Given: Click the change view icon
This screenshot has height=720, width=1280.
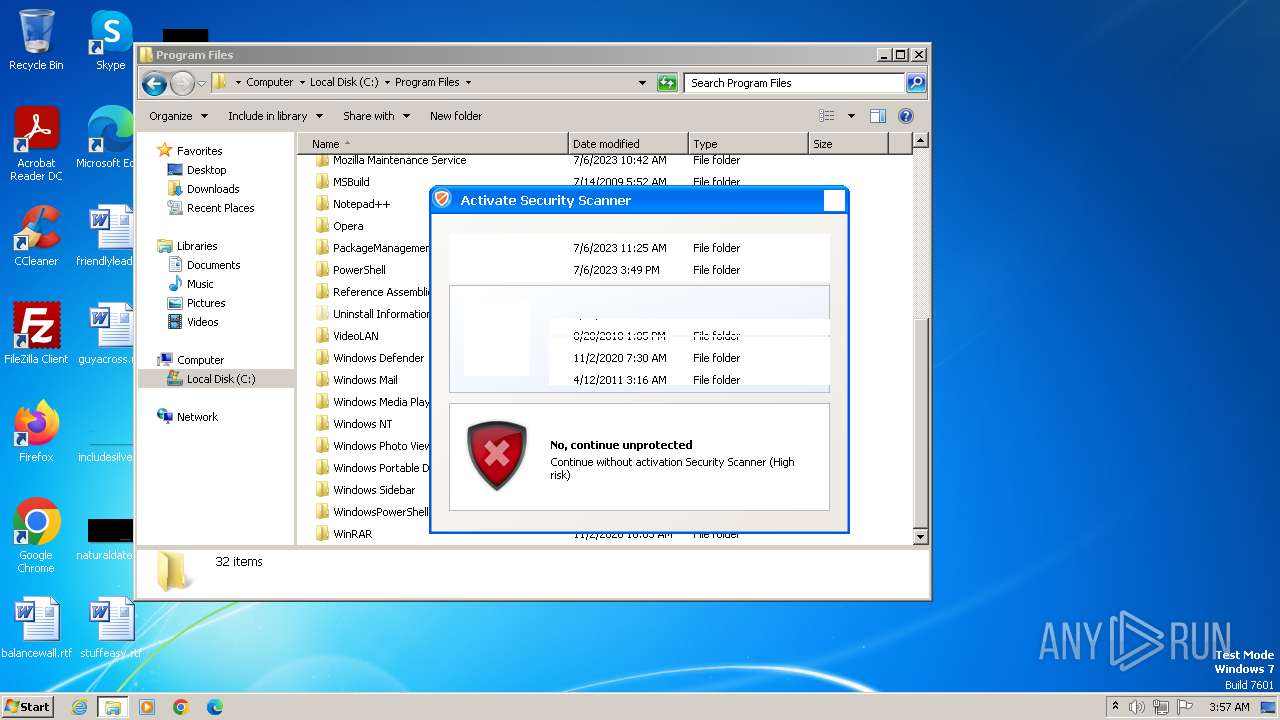Looking at the screenshot, I should point(827,116).
